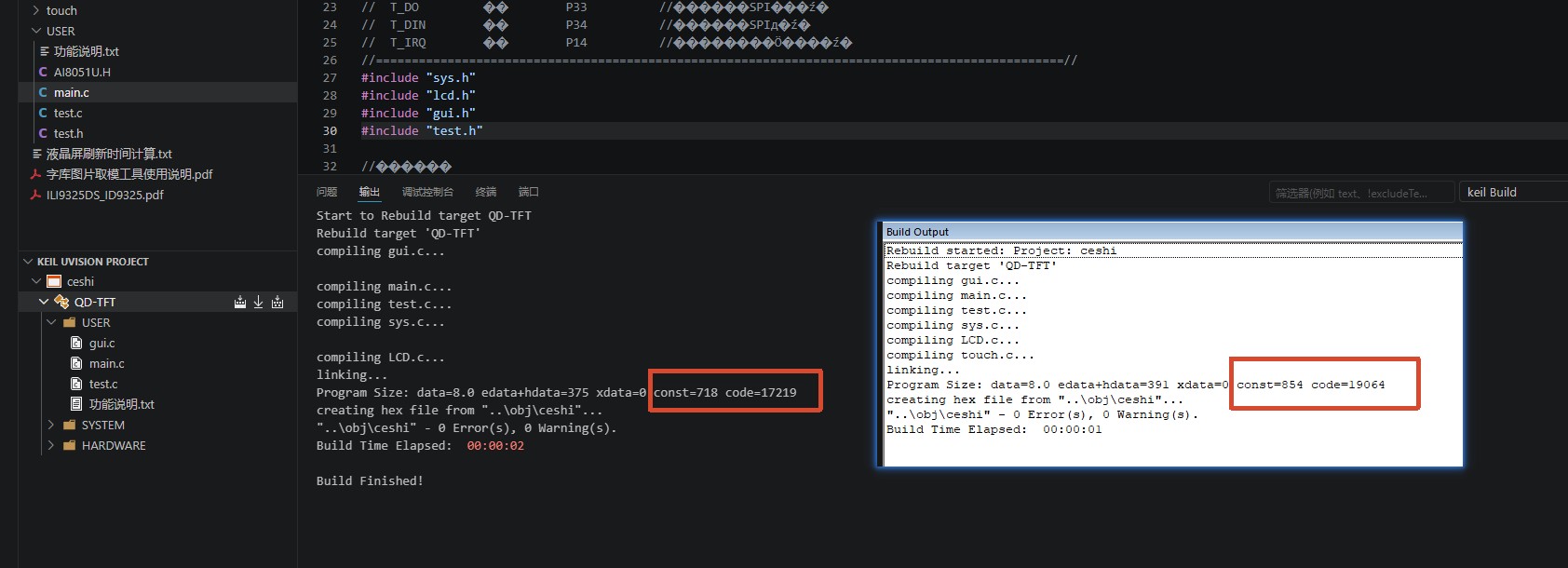This screenshot has width=1568, height=568.
Task: Click the SYSTEM folder icon
Action: tap(69, 425)
